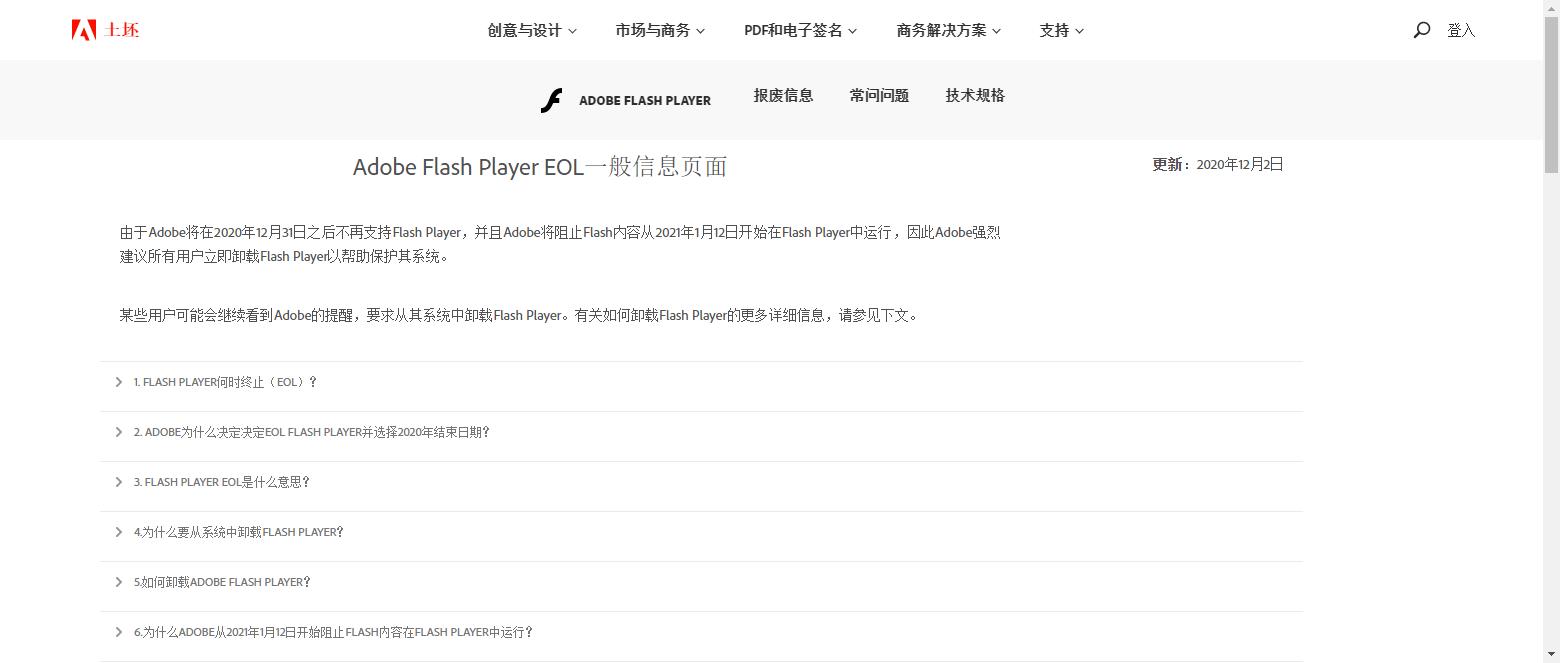
Task: Expand question 3 EOL是什么意思 chevron
Action: (x=119, y=482)
